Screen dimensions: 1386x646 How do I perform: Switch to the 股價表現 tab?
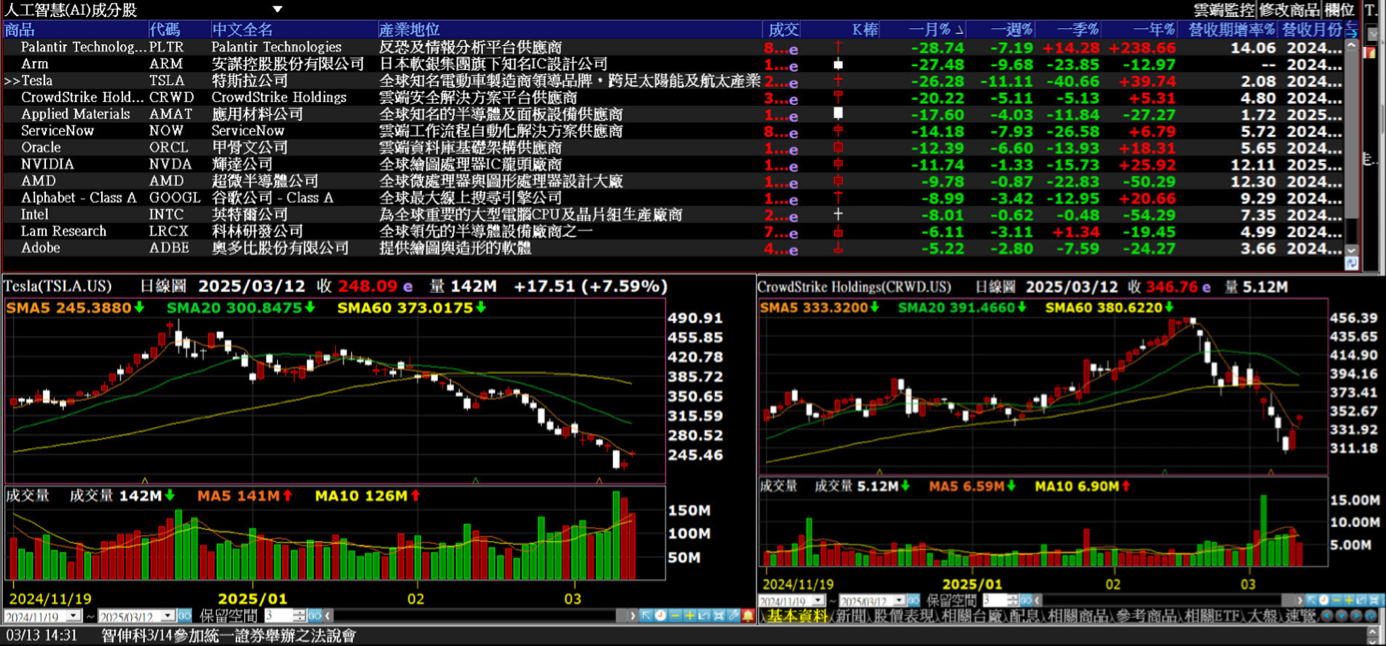[x=904, y=616]
